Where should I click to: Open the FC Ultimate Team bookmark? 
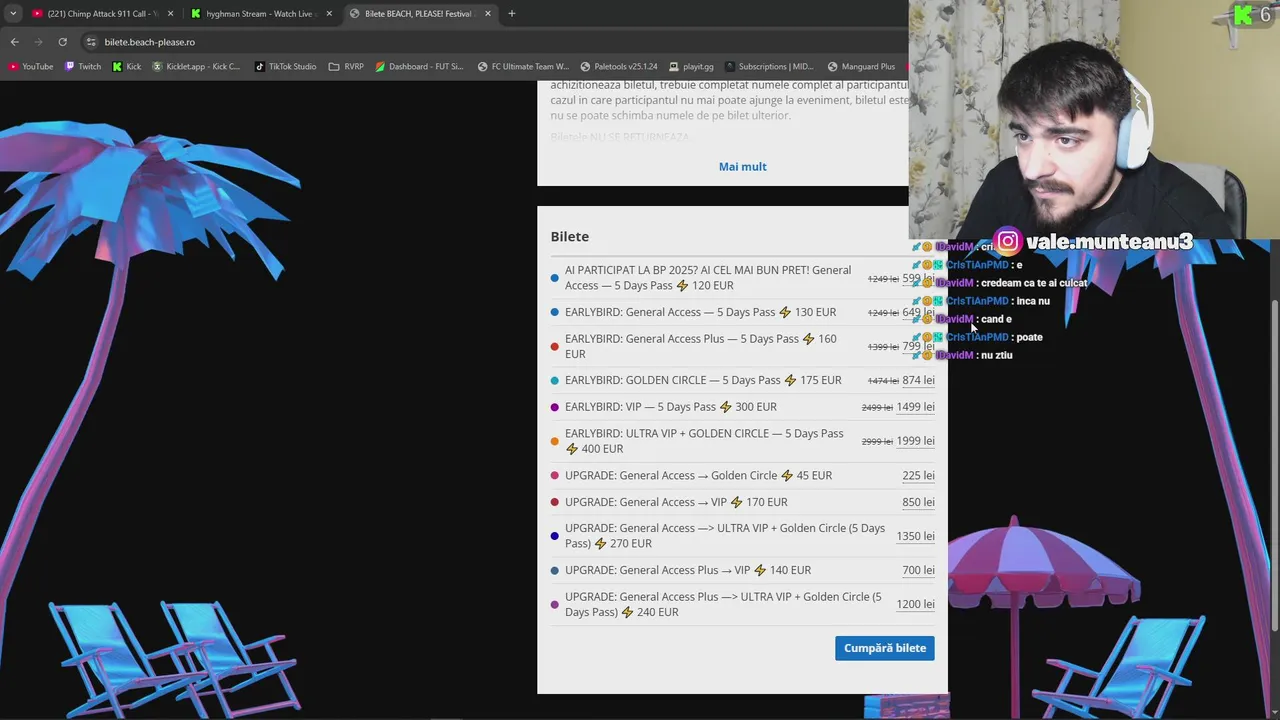[523, 67]
